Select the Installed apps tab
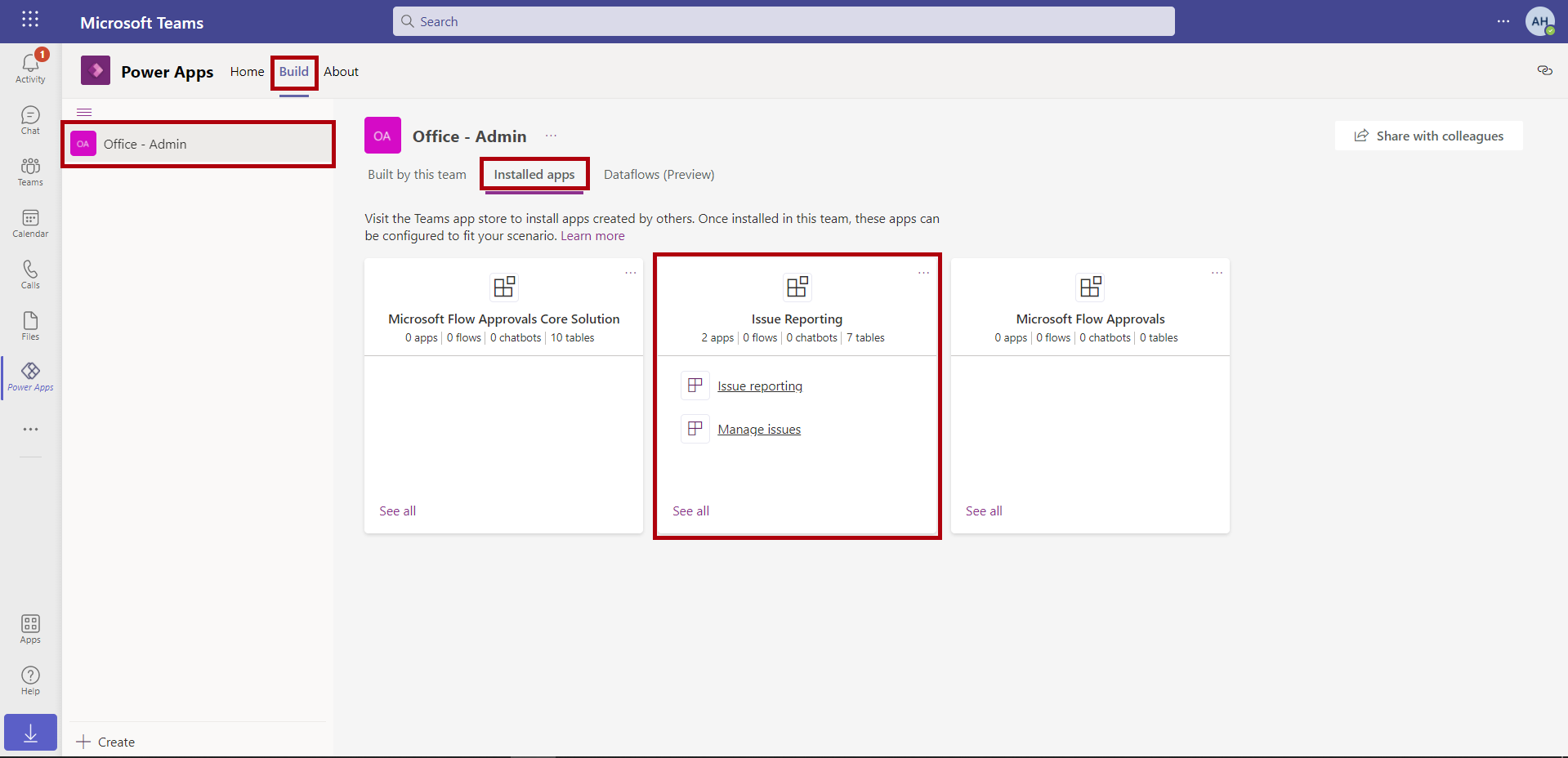The height and width of the screenshot is (758, 1568). [534, 175]
